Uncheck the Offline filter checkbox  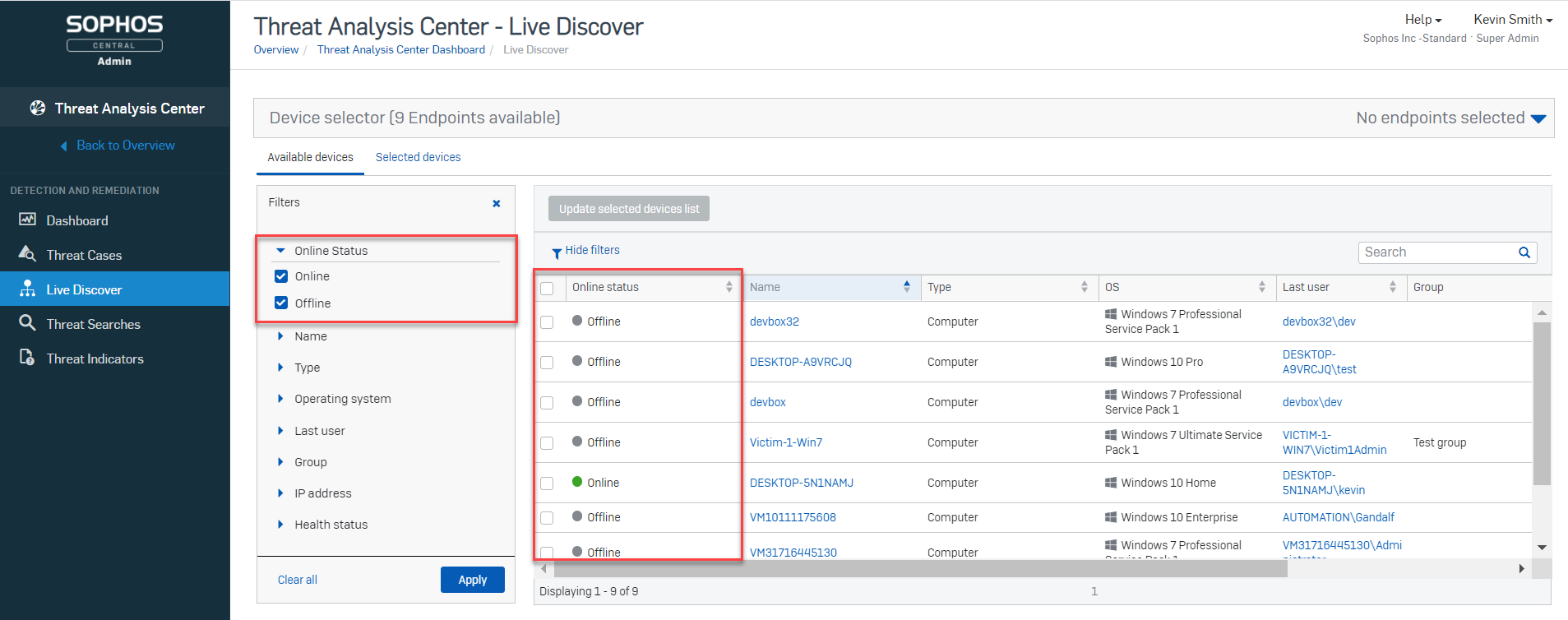click(x=281, y=303)
